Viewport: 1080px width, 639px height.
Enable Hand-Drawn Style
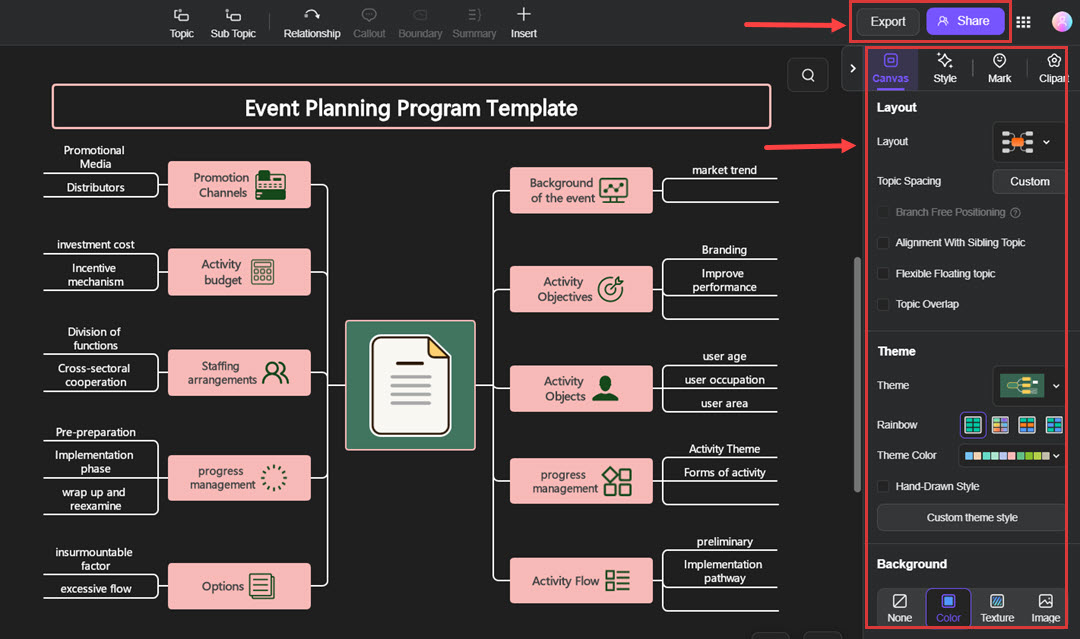(x=883, y=486)
